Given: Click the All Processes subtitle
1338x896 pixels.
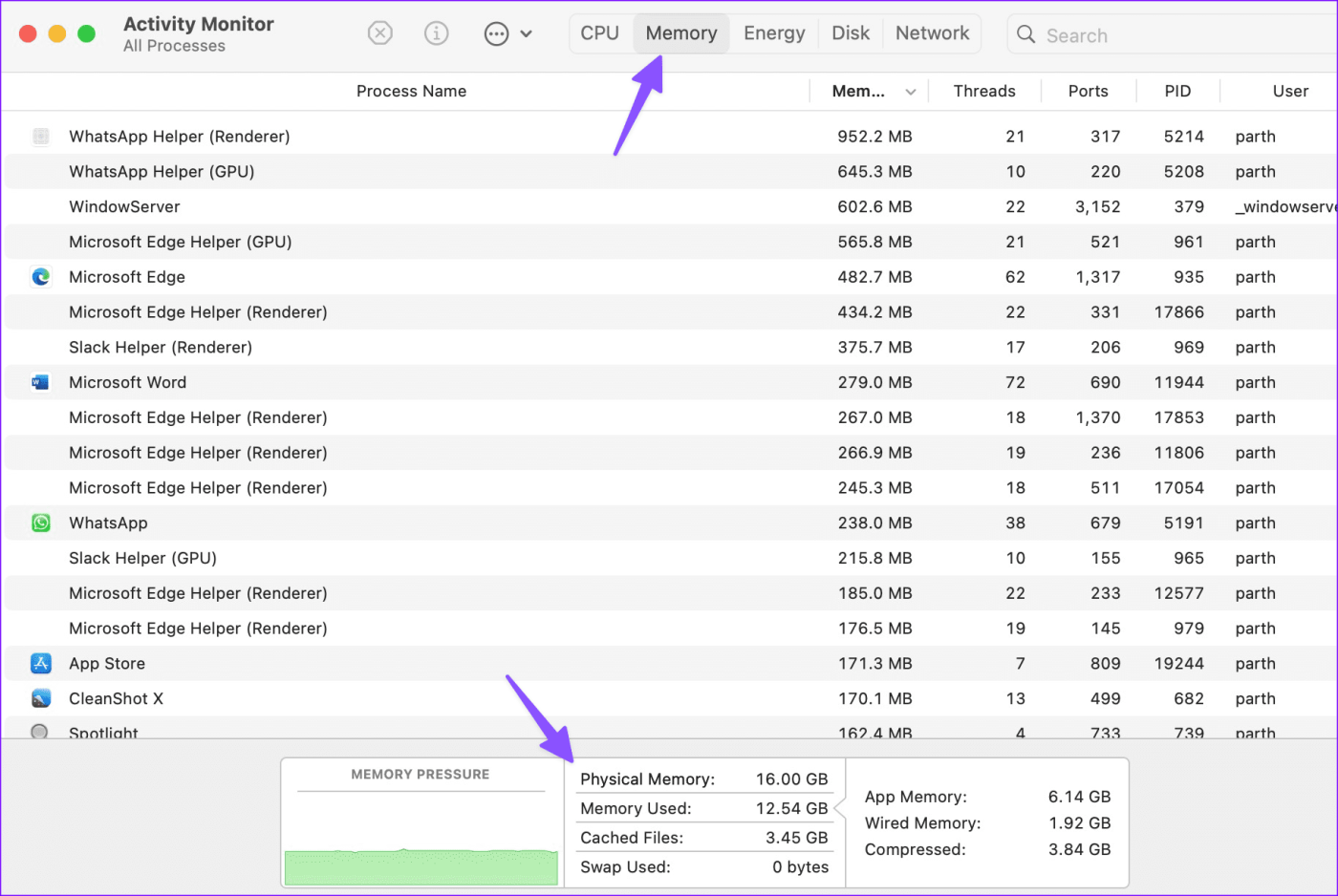Looking at the screenshot, I should (x=174, y=46).
